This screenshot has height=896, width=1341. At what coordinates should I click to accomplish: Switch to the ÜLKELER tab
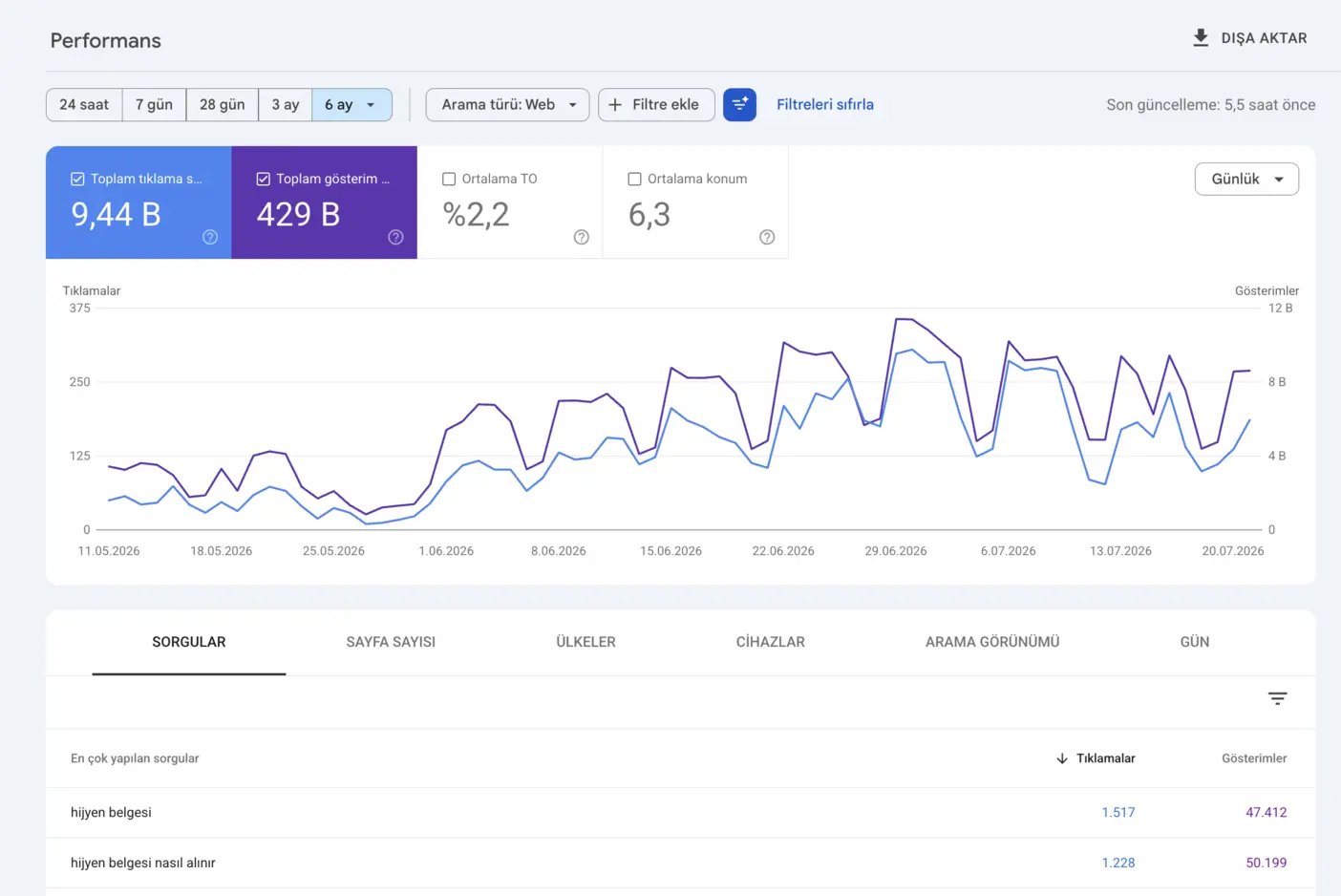coord(585,642)
